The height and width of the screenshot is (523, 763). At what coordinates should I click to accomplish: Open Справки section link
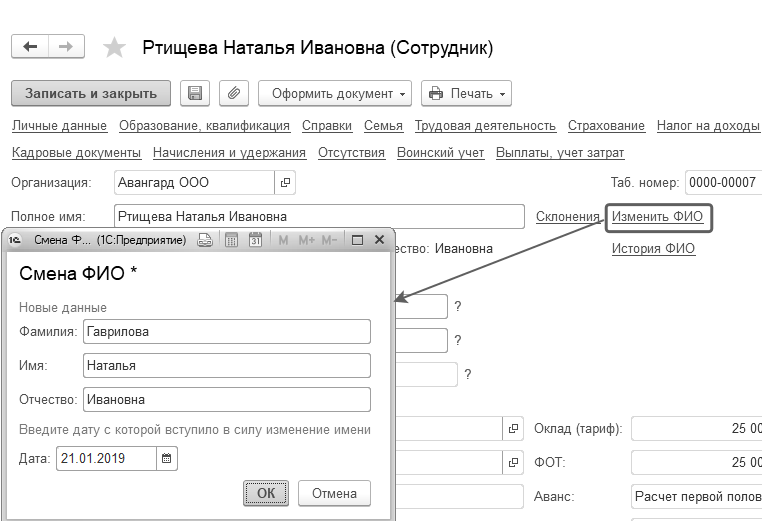(x=327, y=126)
